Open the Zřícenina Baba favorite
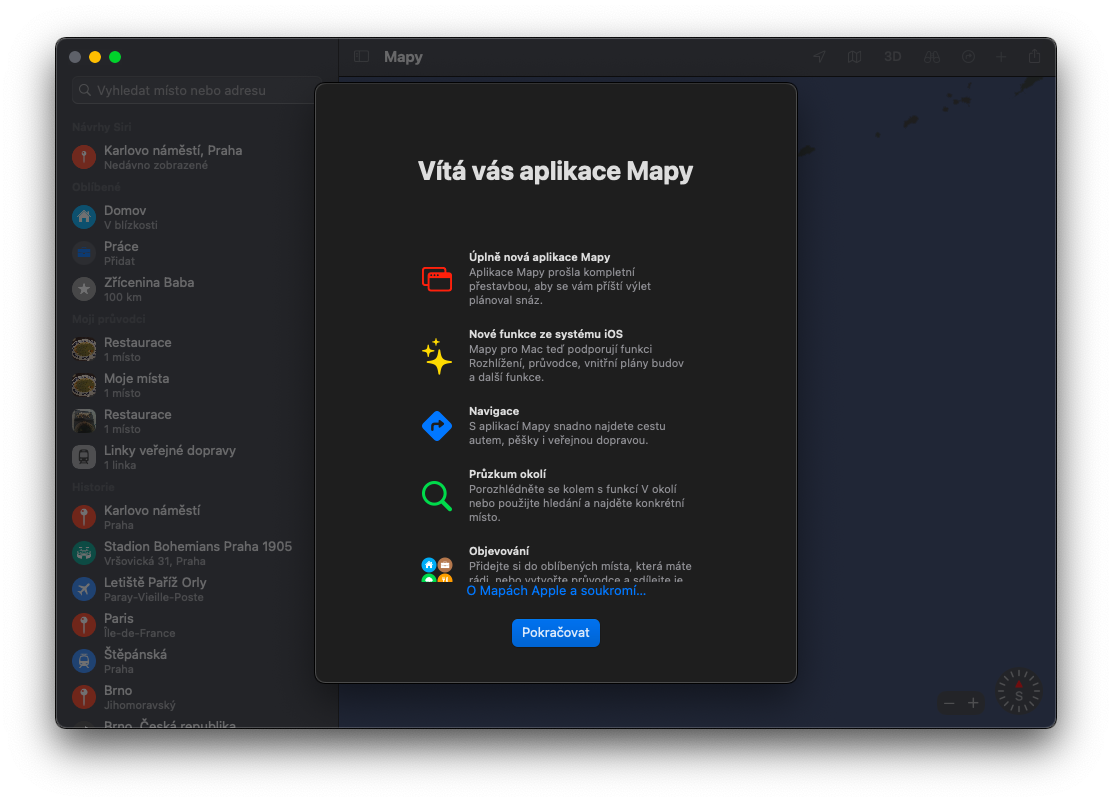Viewport: 1112px width, 802px height. (196, 289)
